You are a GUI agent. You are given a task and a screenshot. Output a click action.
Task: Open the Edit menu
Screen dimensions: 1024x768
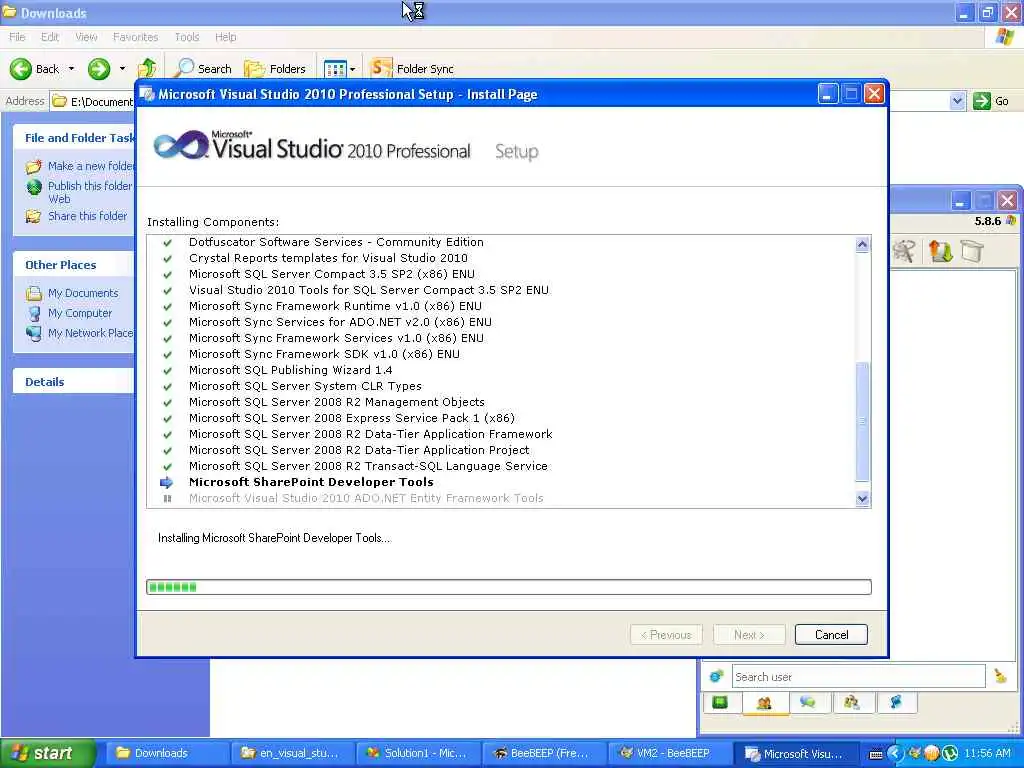[x=50, y=37]
